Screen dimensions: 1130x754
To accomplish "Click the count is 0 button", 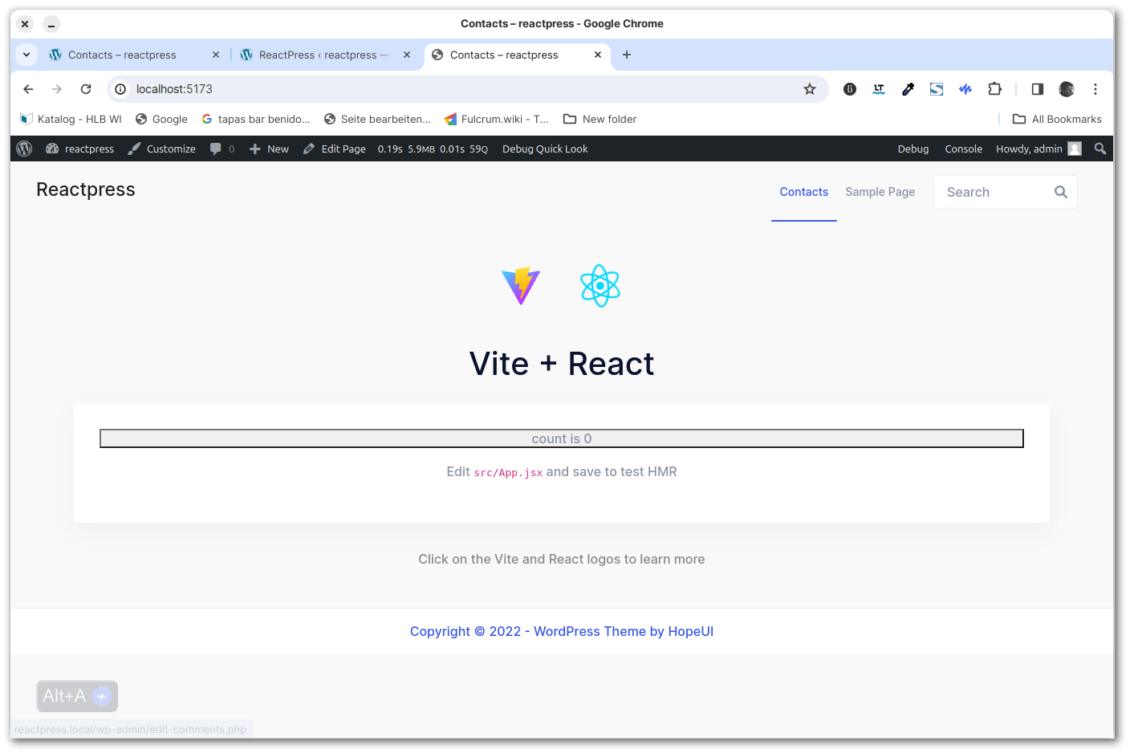I will point(561,438).
